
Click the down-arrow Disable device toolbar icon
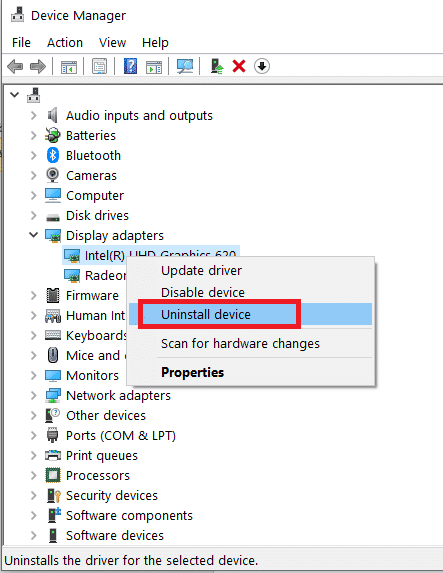262,66
